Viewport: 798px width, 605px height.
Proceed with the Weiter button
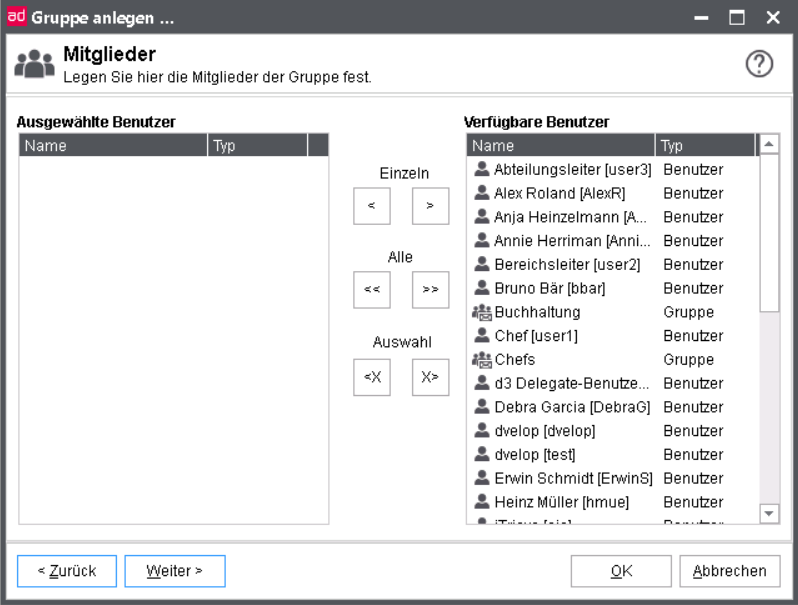click(x=175, y=571)
